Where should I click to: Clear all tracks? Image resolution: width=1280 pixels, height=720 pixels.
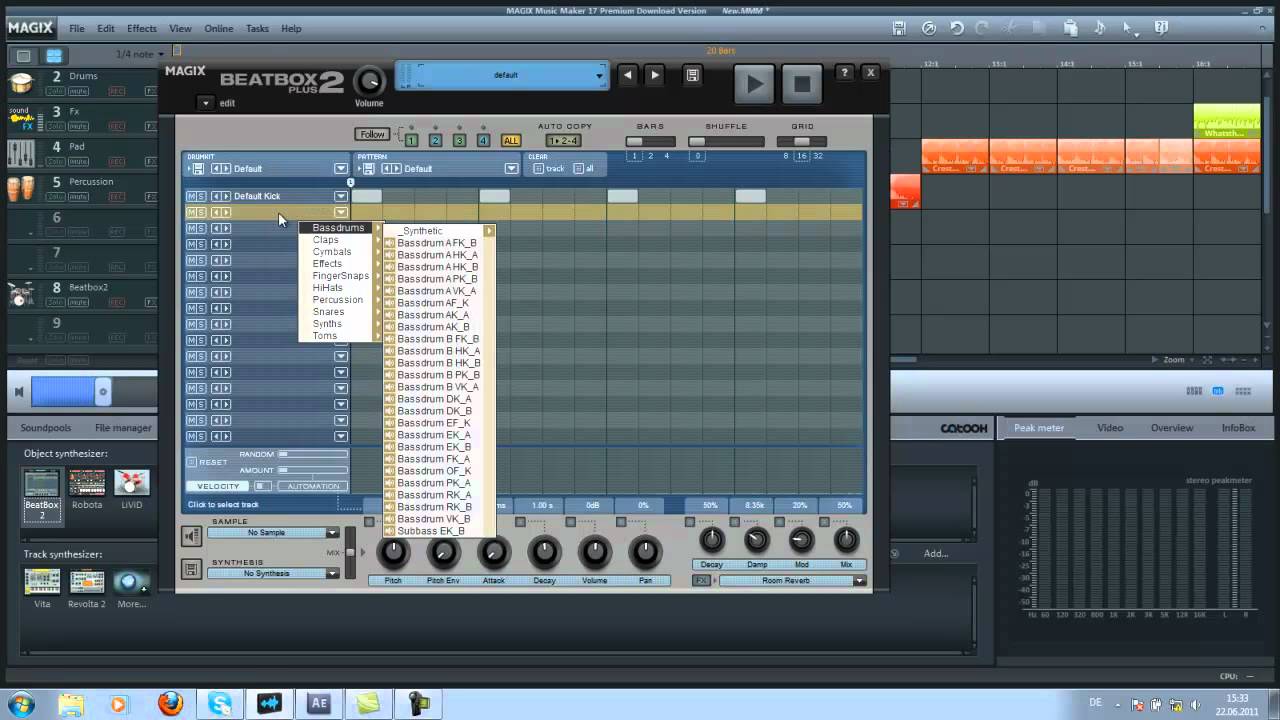click(x=585, y=169)
